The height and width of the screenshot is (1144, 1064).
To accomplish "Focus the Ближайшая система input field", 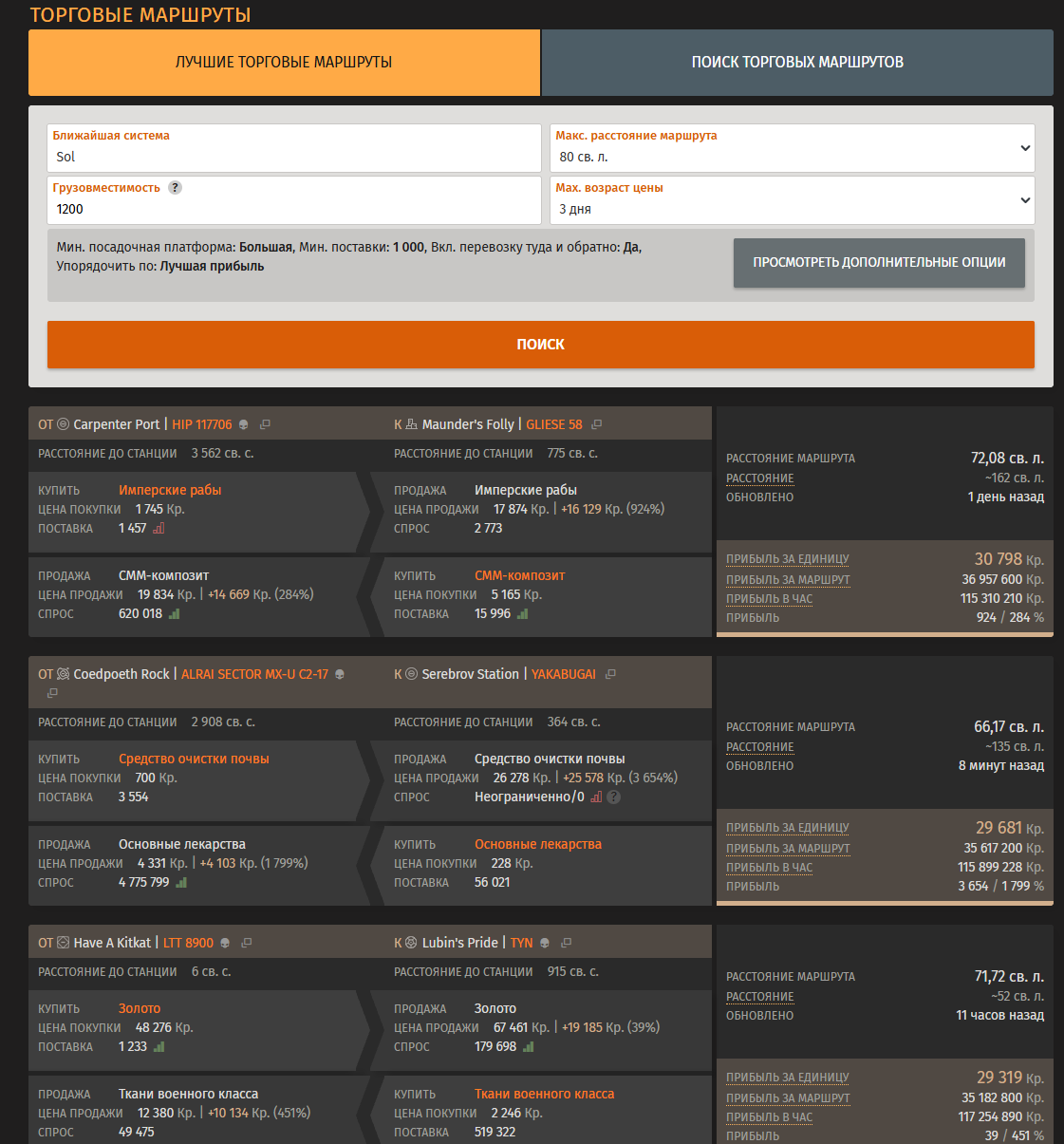I will point(294,148).
